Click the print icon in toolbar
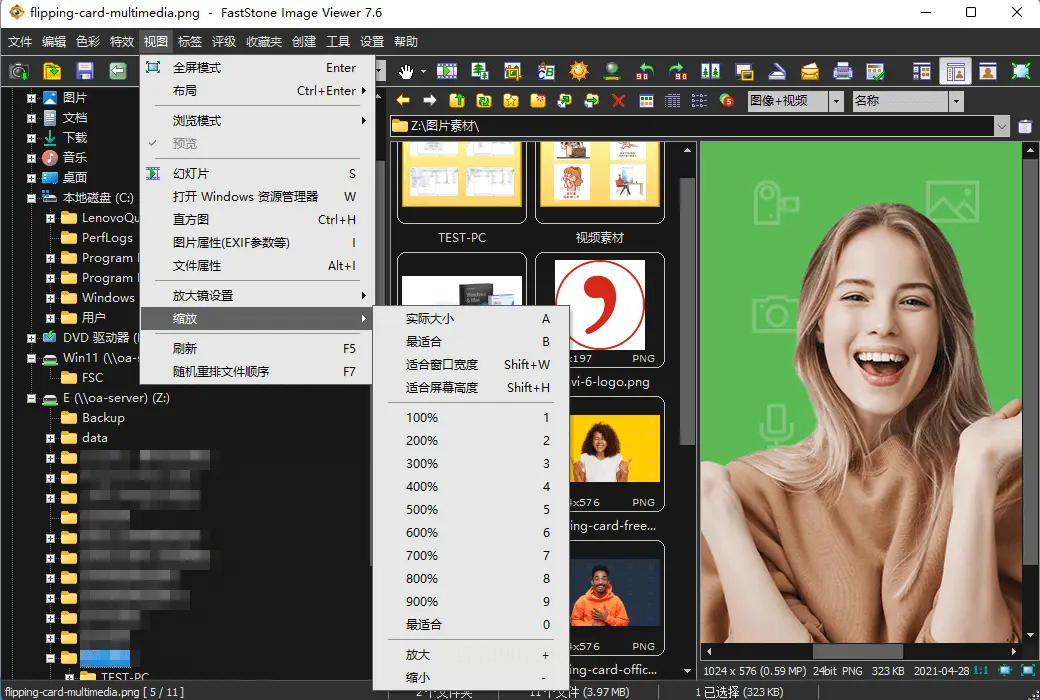The width and height of the screenshot is (1040, 700). (843, 71)
